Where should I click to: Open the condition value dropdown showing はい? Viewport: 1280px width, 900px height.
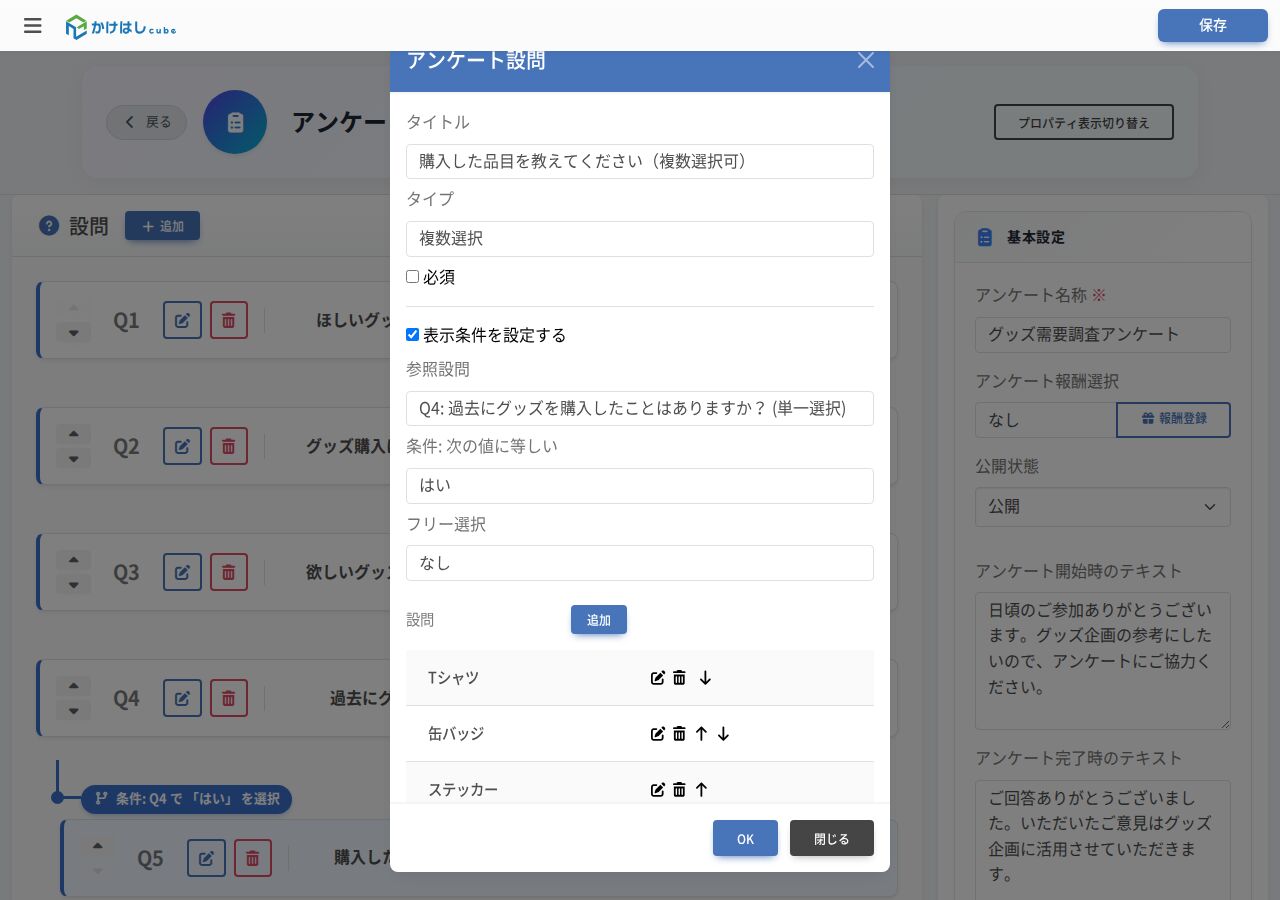640,486
